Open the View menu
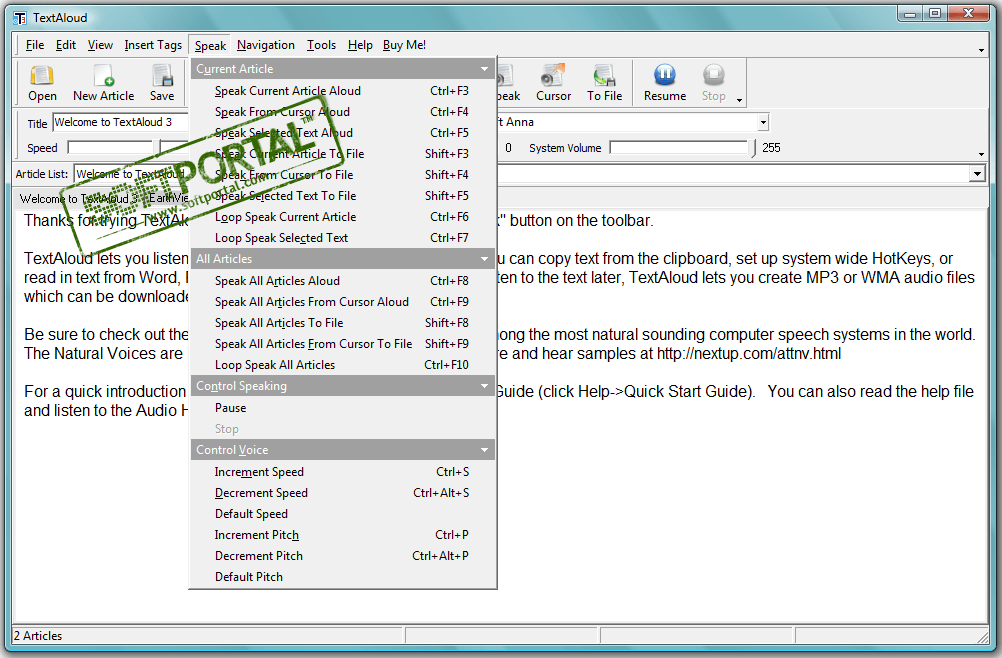The height and width of the screenshot is (658, 1002). pos(100,45)
